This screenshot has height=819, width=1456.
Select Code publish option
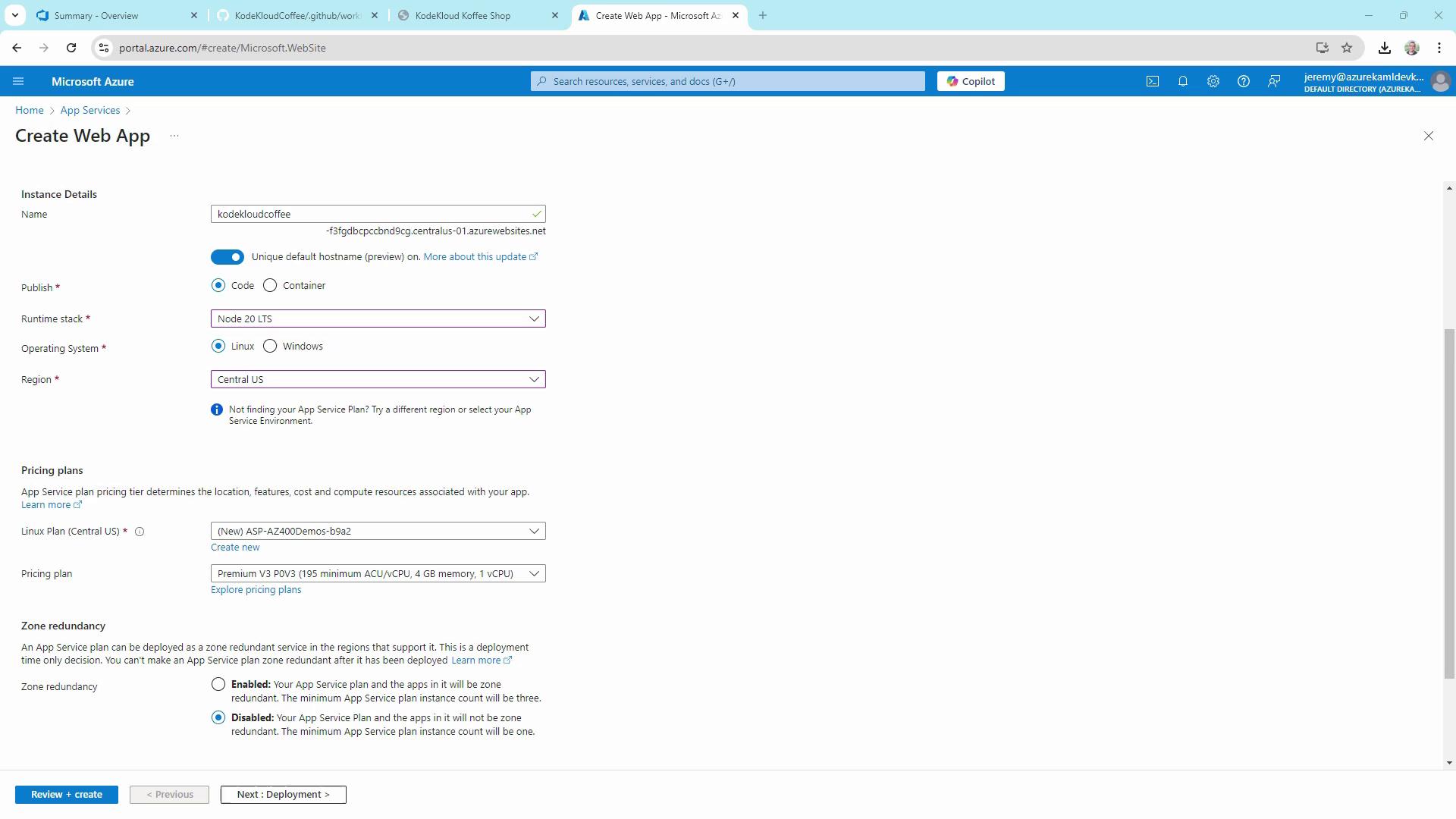(x=218, y=285)
